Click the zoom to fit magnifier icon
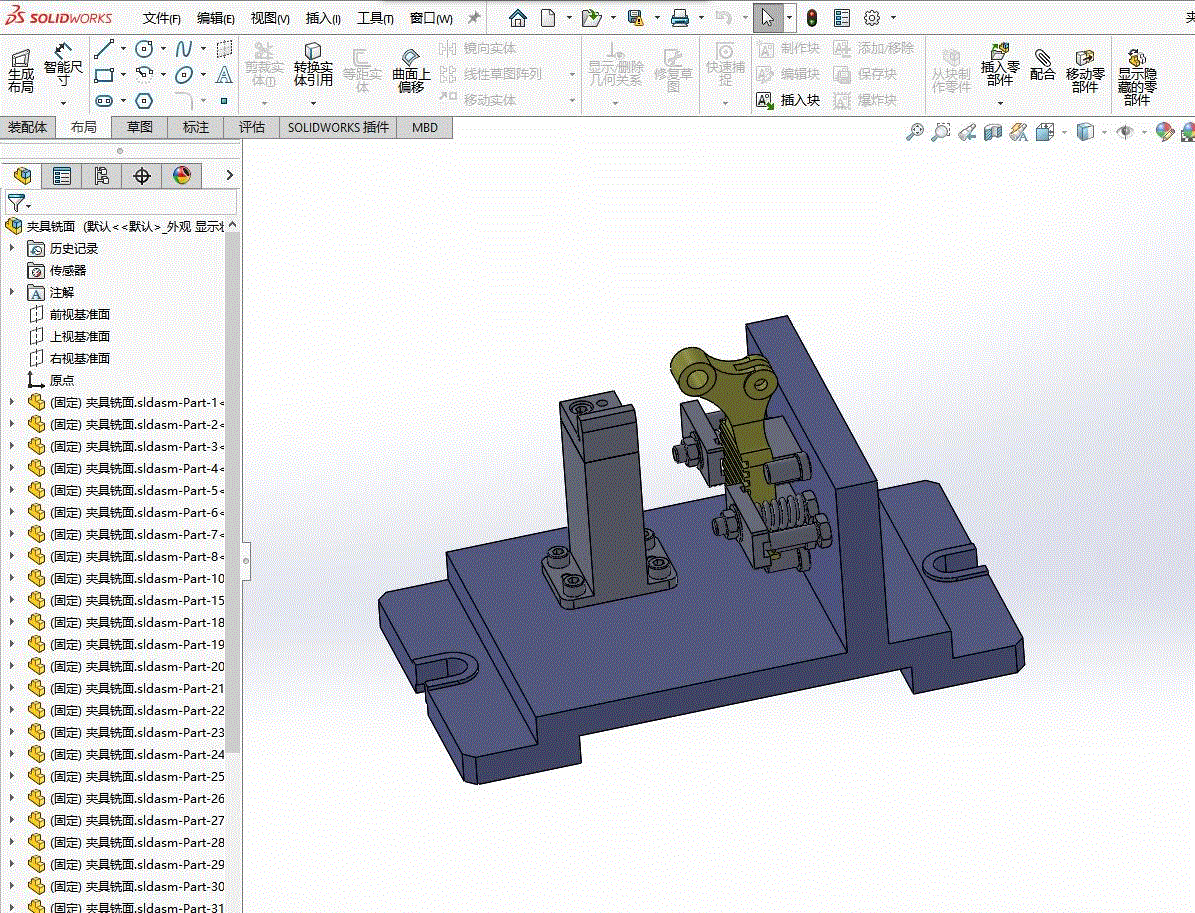This screenshot has height=913, width=1195. coord(914,132)
